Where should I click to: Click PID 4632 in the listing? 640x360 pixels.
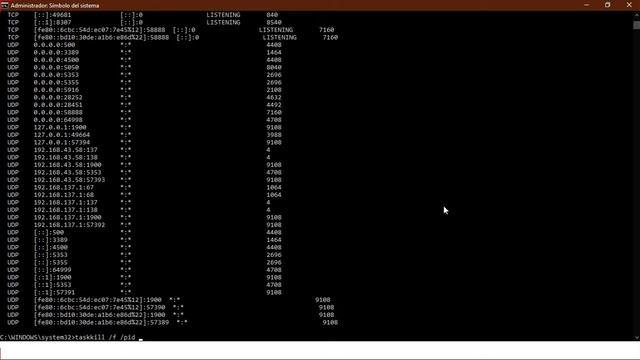(274, 97)
